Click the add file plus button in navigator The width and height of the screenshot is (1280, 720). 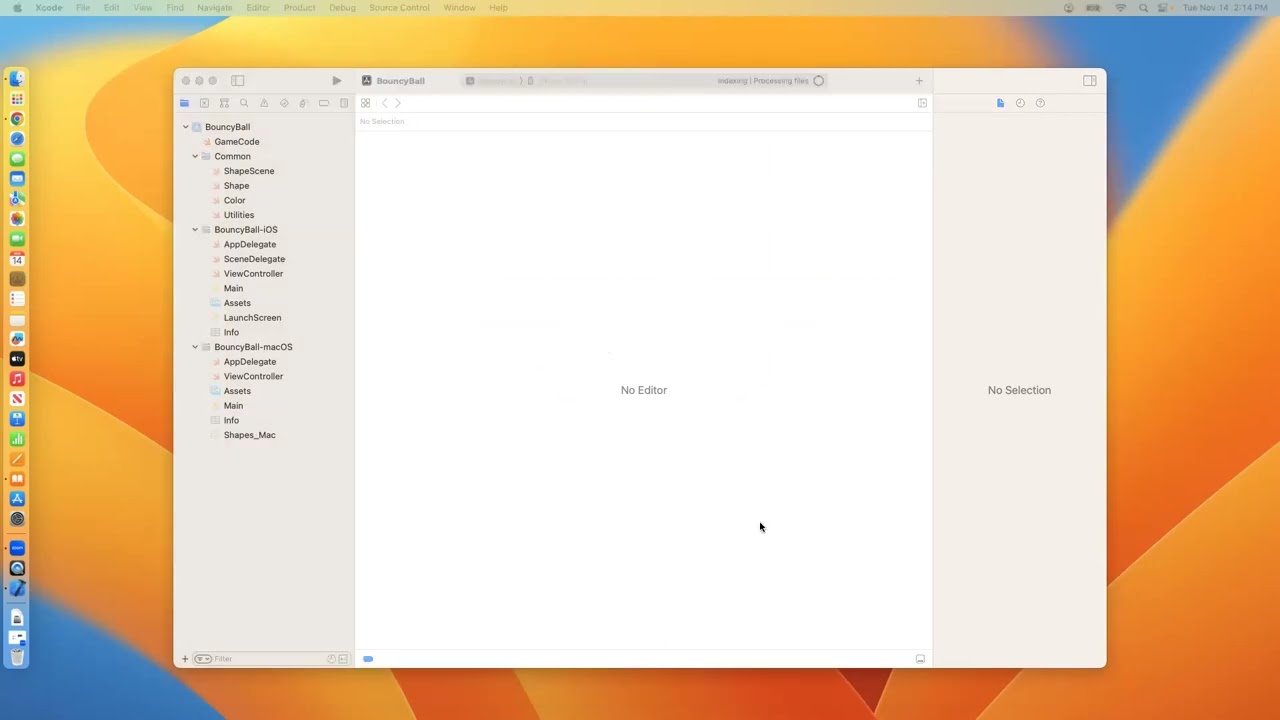tap(185, 659)
